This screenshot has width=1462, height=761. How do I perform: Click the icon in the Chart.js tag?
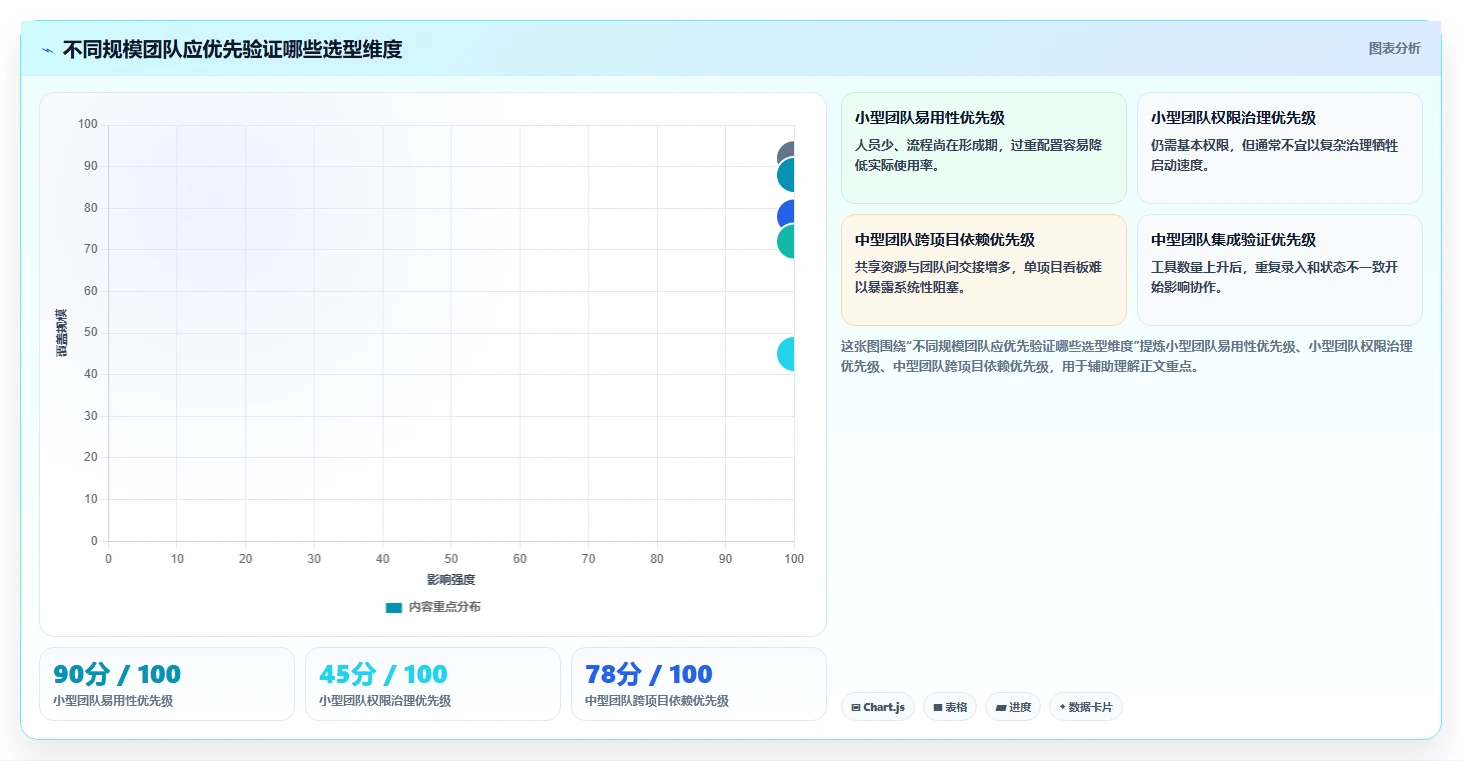click(856, 708)
